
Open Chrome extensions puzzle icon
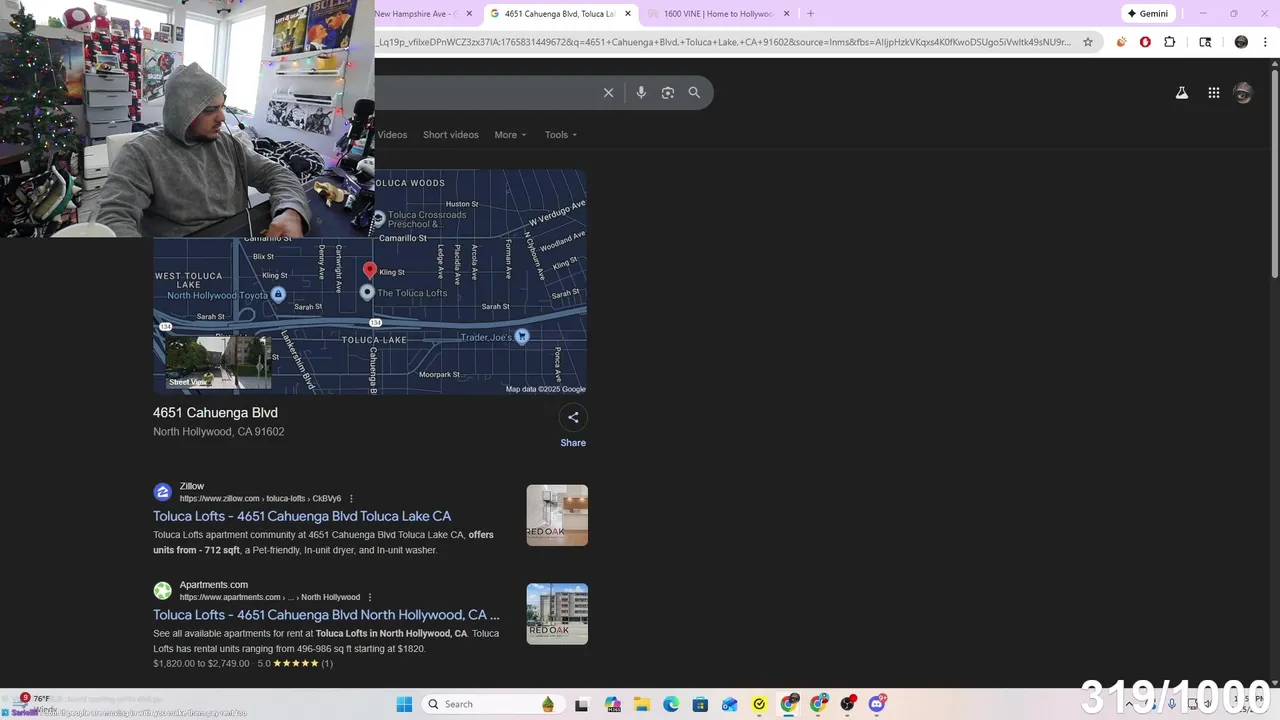(x=1170, y=42)
